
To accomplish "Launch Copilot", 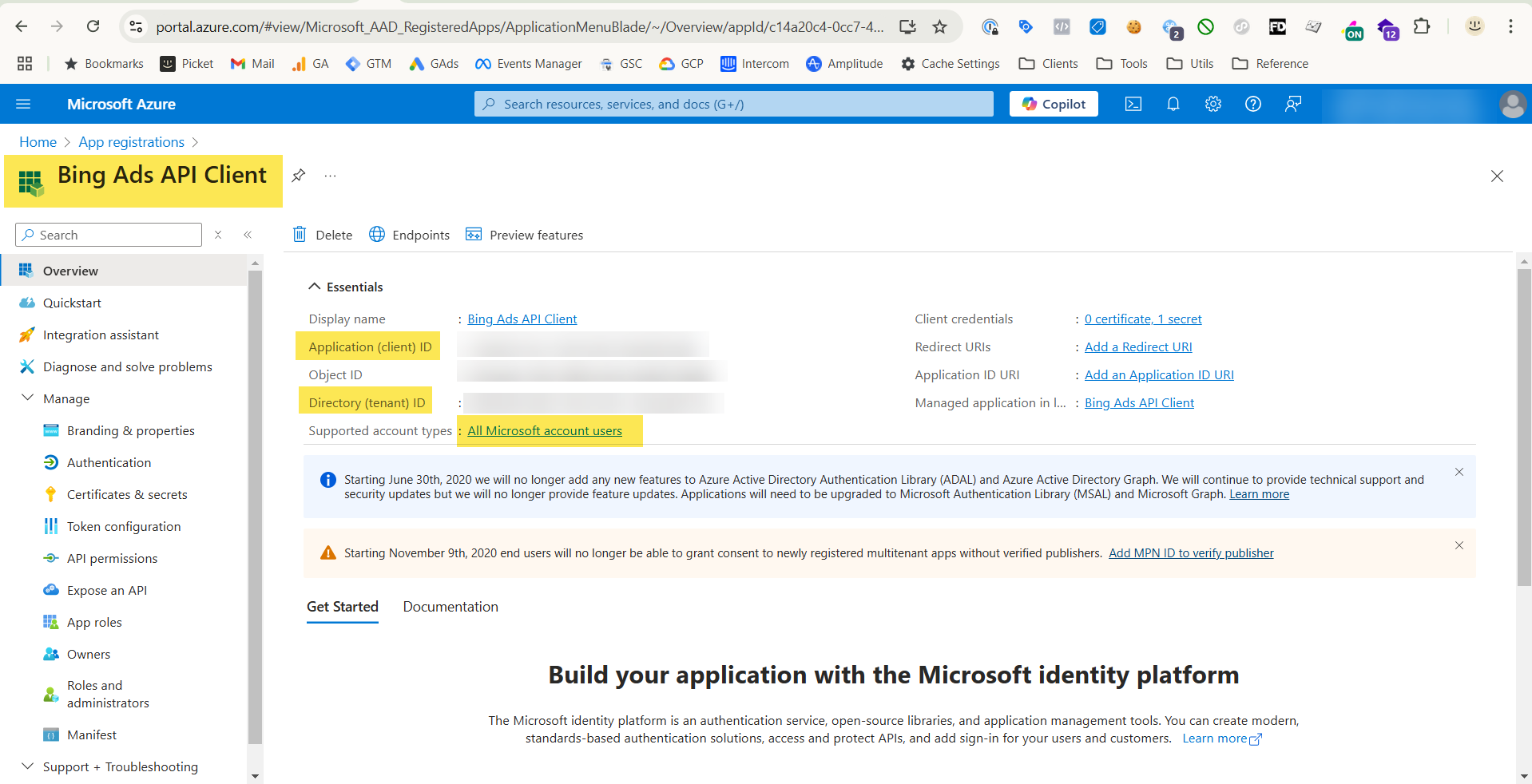I will 1054,104.
